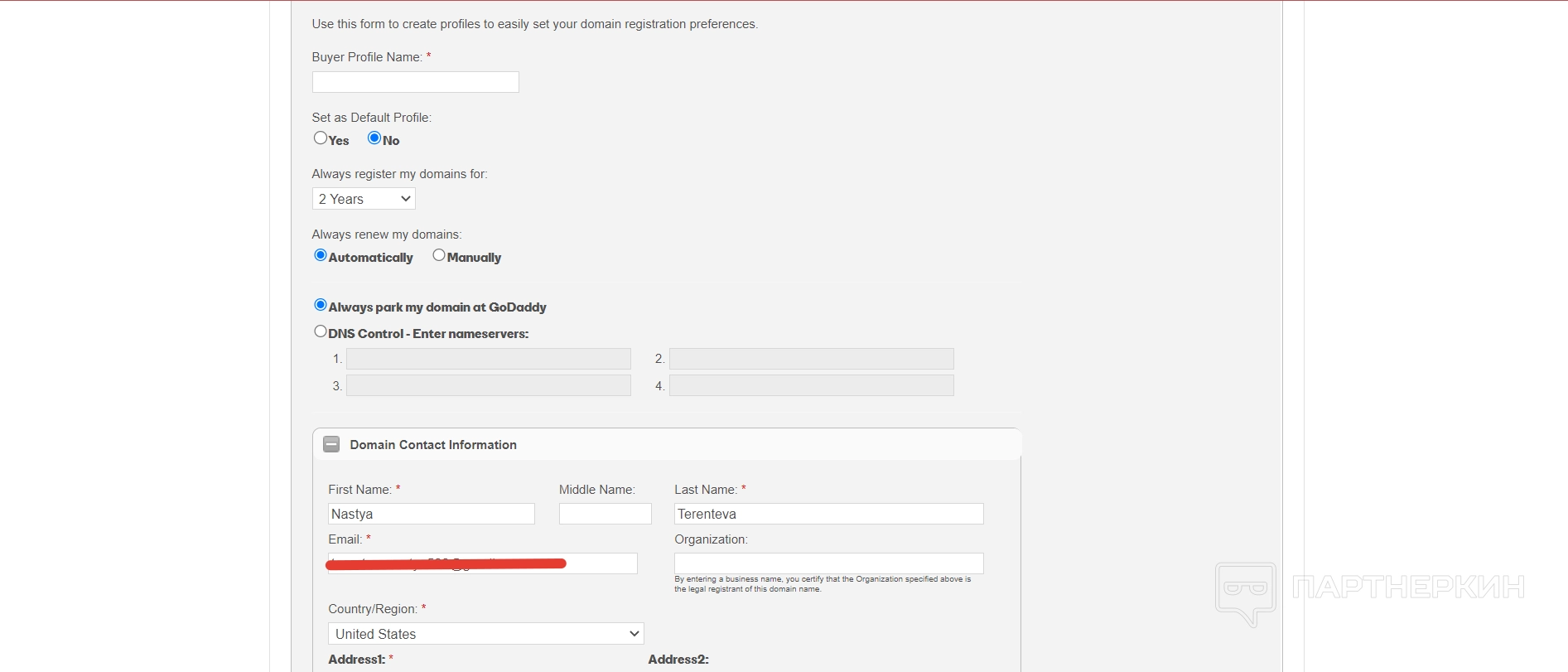Click the First Name field

point(431,514)
